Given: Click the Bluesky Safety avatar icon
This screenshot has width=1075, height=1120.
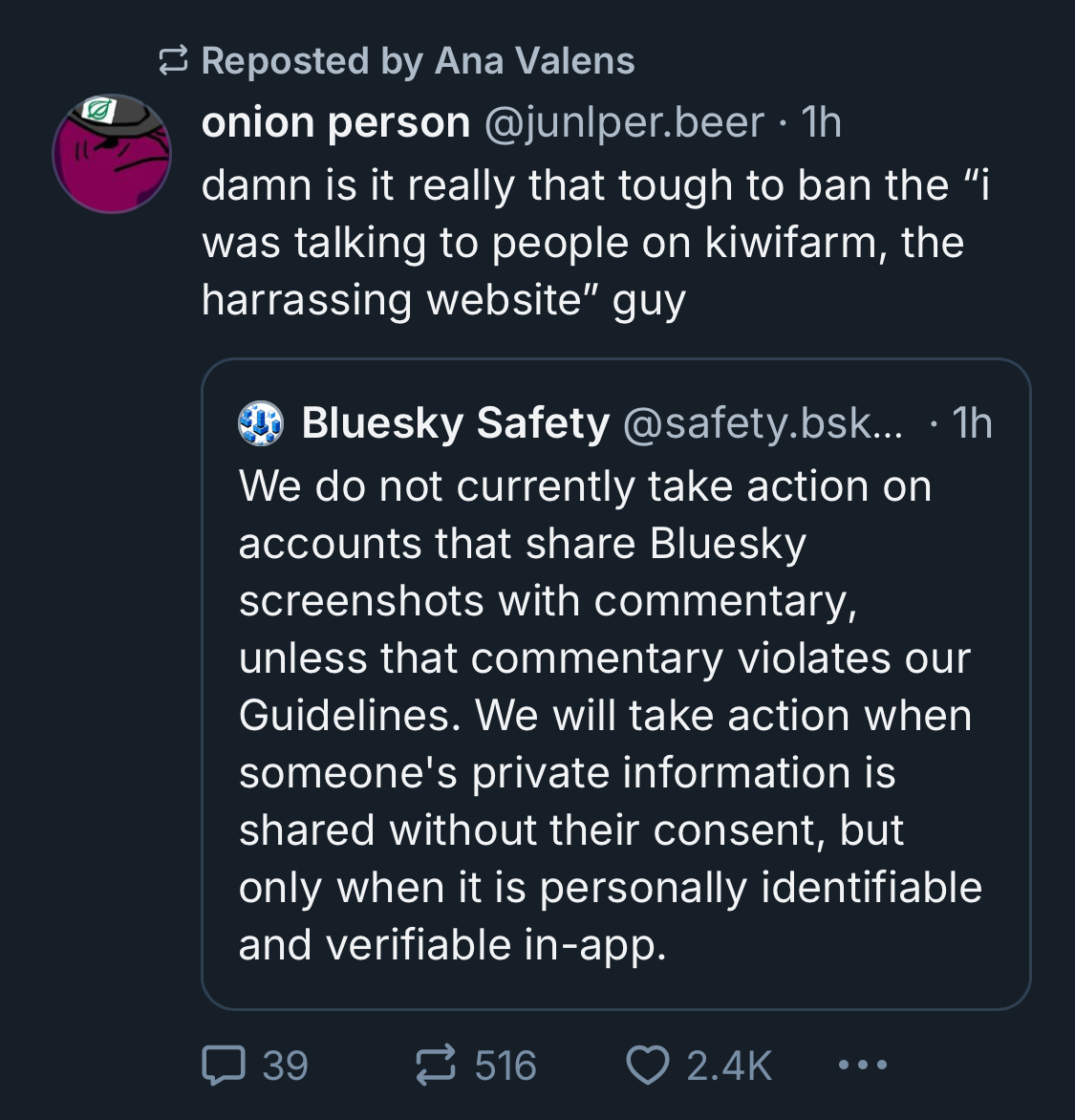Looking at the screenshot, I should pos(261,423).
